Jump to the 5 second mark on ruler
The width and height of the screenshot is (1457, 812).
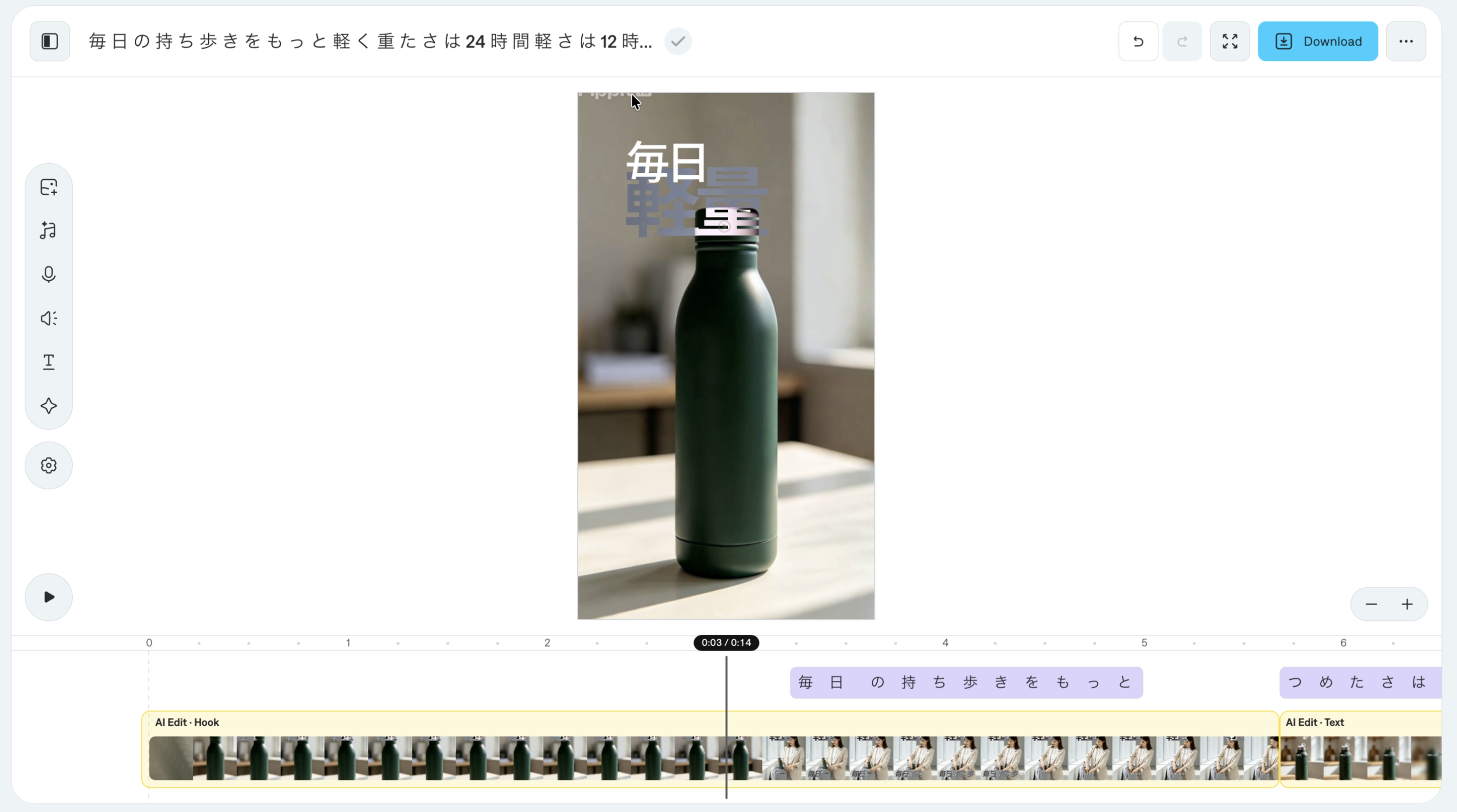tap(1144, 643)
